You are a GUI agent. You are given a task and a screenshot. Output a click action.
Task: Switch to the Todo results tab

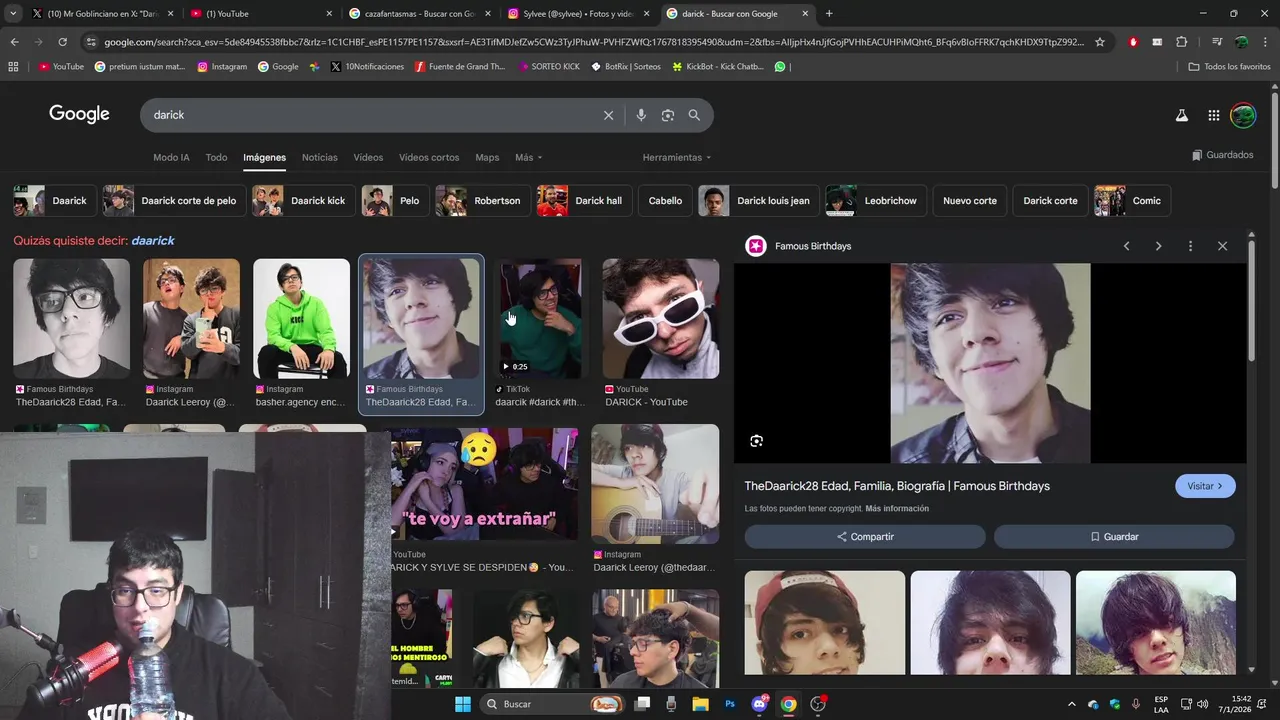pos(216,158)
